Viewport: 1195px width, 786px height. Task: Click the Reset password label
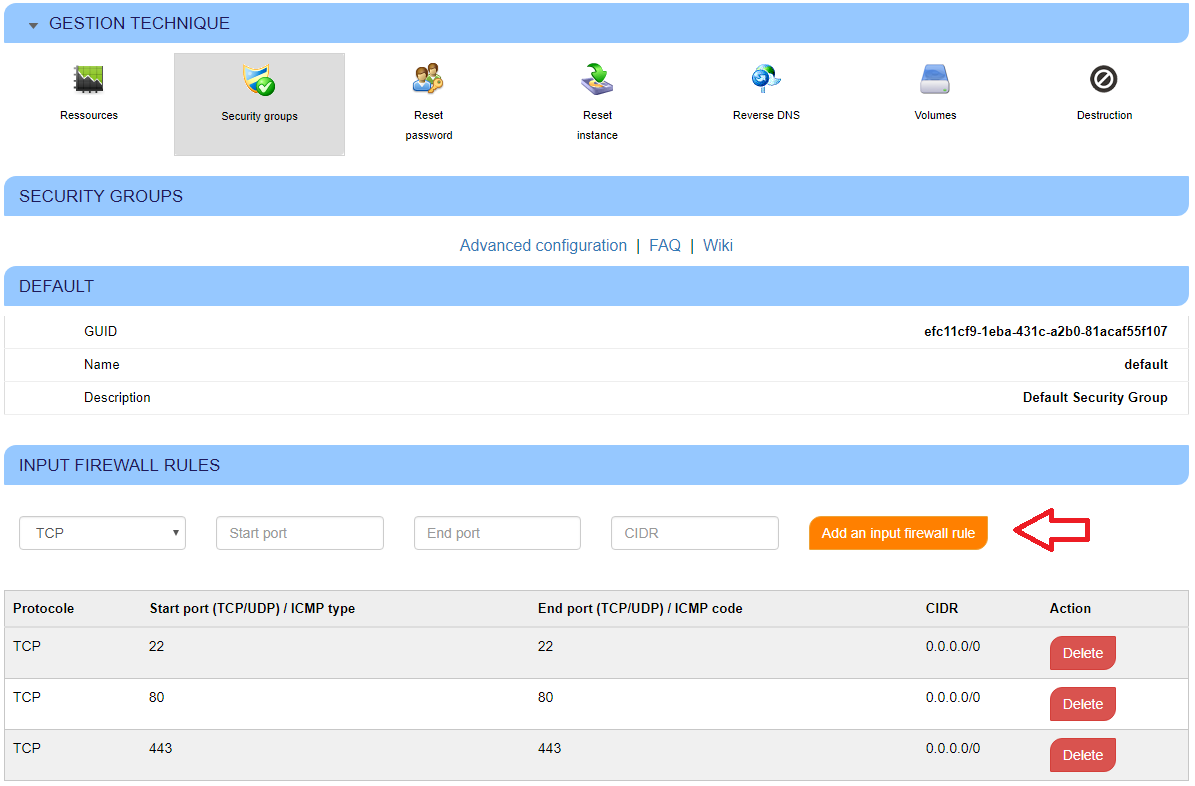click(x=428, y=125)
